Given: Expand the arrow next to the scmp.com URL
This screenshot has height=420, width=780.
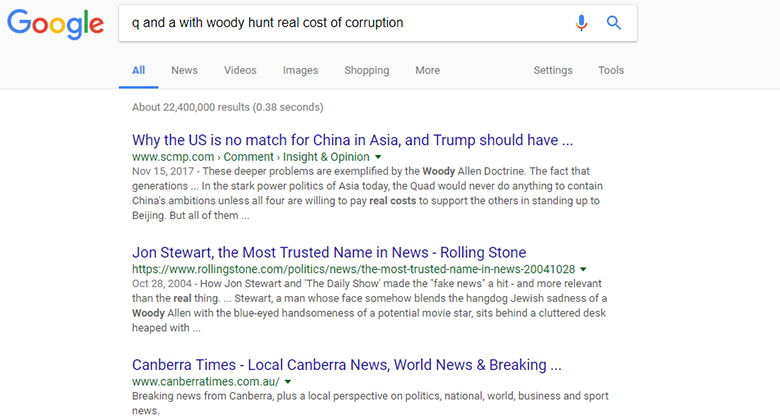Looking at the screenshot, I should tap(379, 158).
